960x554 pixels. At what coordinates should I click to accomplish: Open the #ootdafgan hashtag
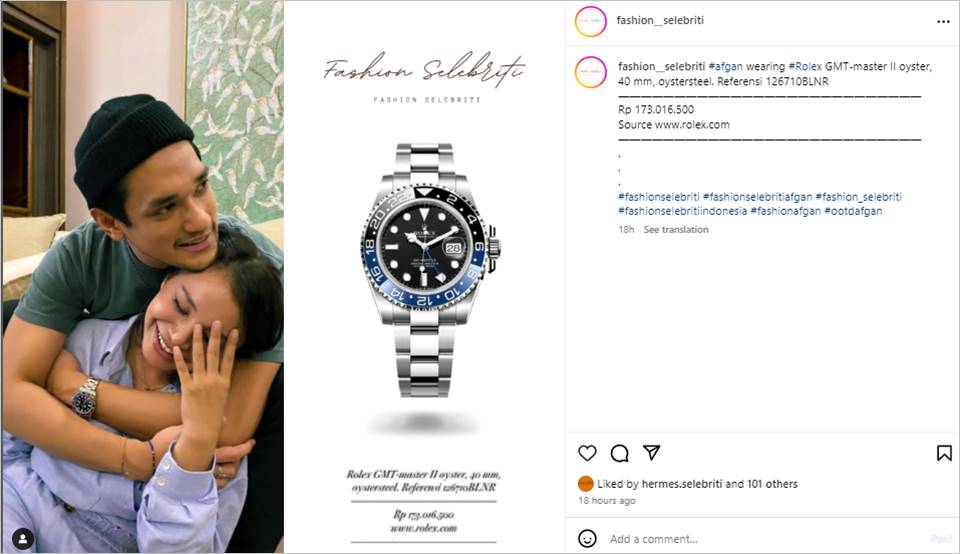(853, 211)
